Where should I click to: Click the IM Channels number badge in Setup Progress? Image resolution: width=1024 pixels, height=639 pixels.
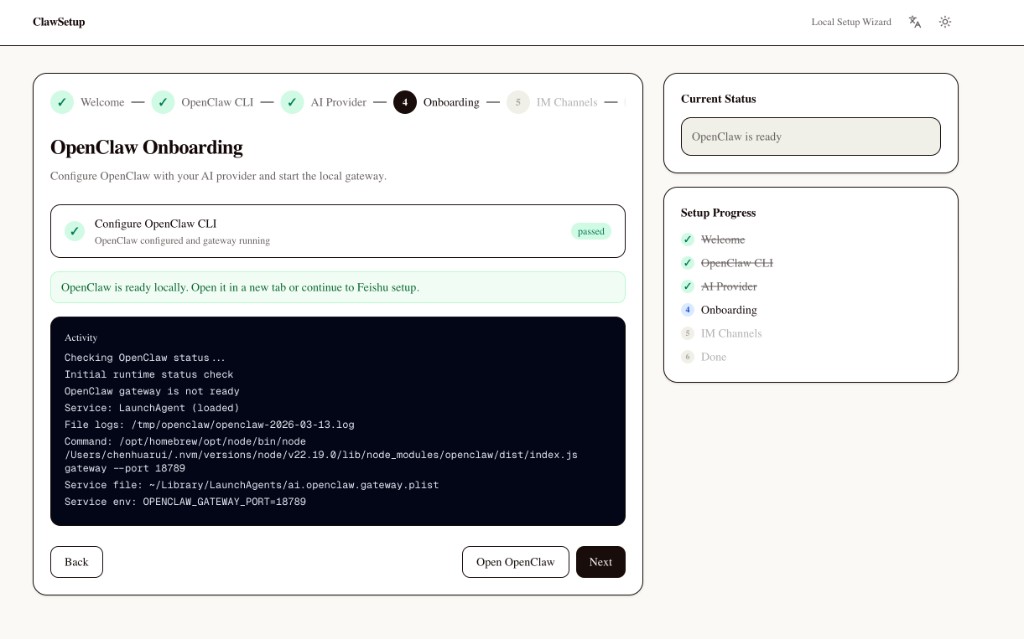coord(687,333)
